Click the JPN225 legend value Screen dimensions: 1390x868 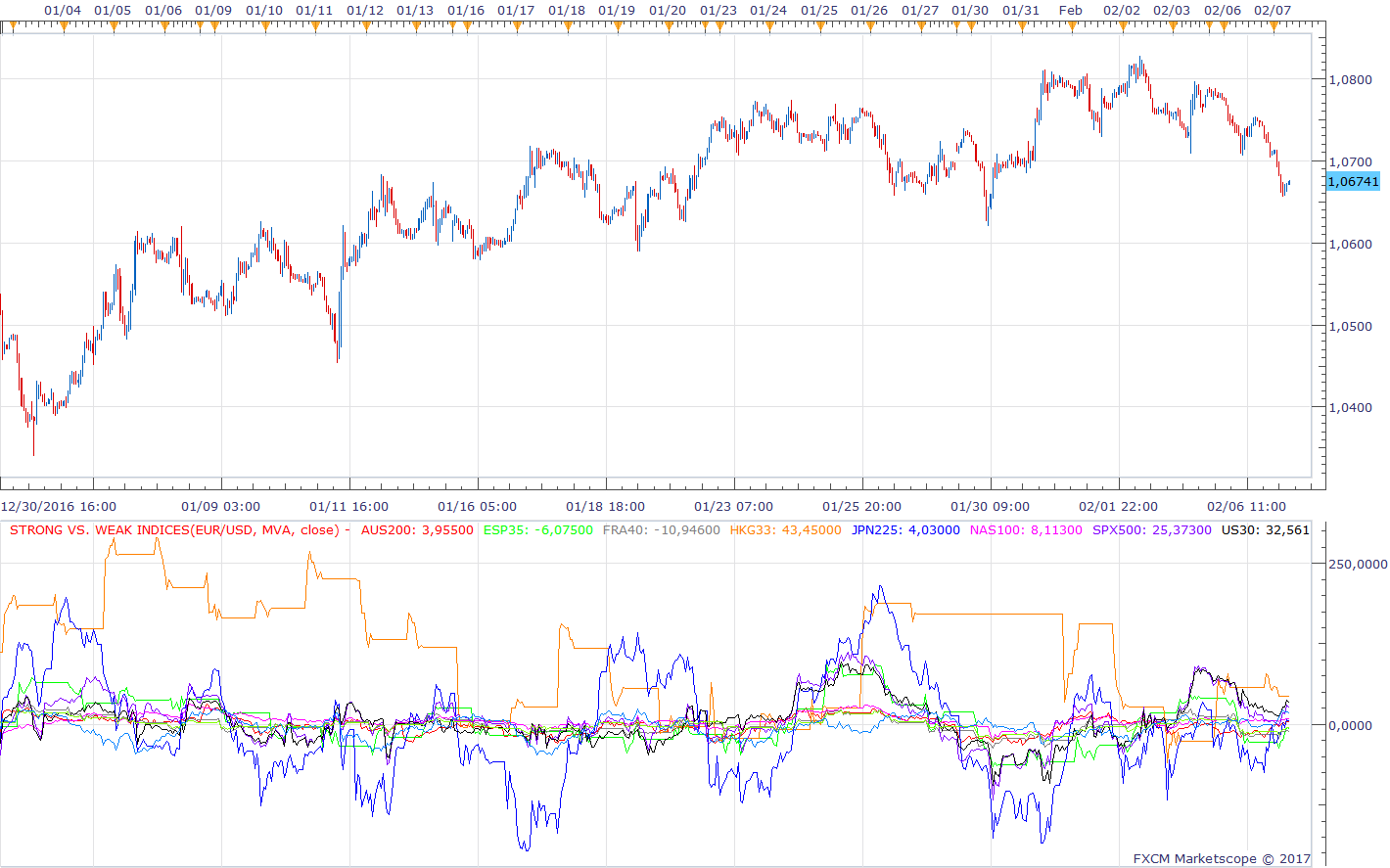click(x=905, y=530)
